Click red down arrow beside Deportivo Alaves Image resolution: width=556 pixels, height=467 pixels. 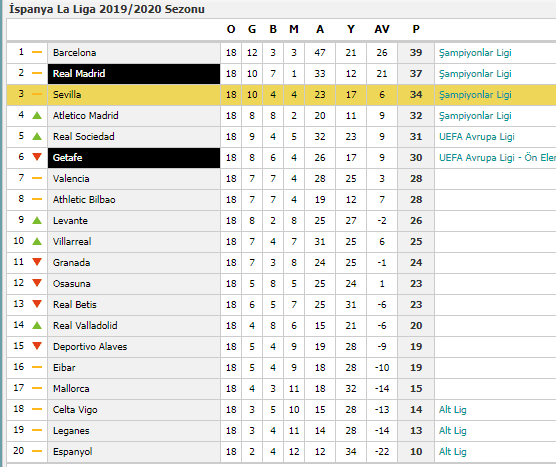click(x=37, y=346)
